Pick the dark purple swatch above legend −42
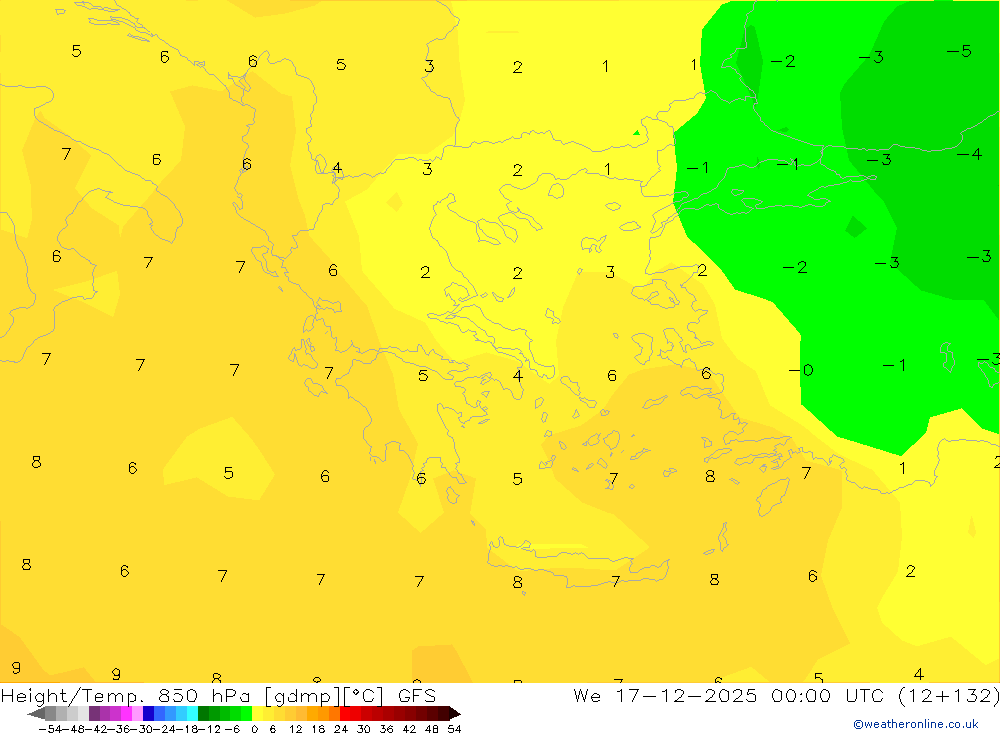The width and height of the screenshot is (1000, 733). tap(94, 713)
